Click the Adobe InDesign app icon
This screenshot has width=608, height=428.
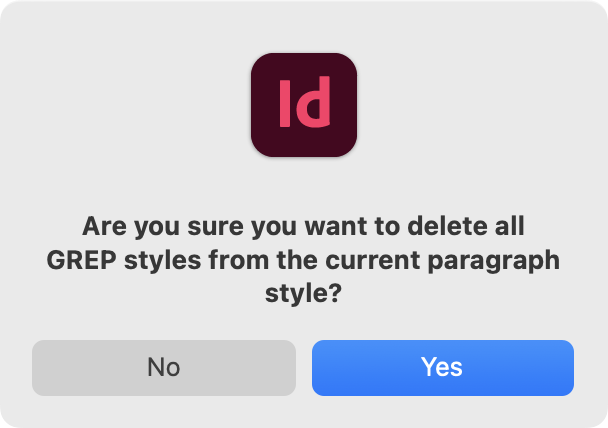(x=304, y=105)
